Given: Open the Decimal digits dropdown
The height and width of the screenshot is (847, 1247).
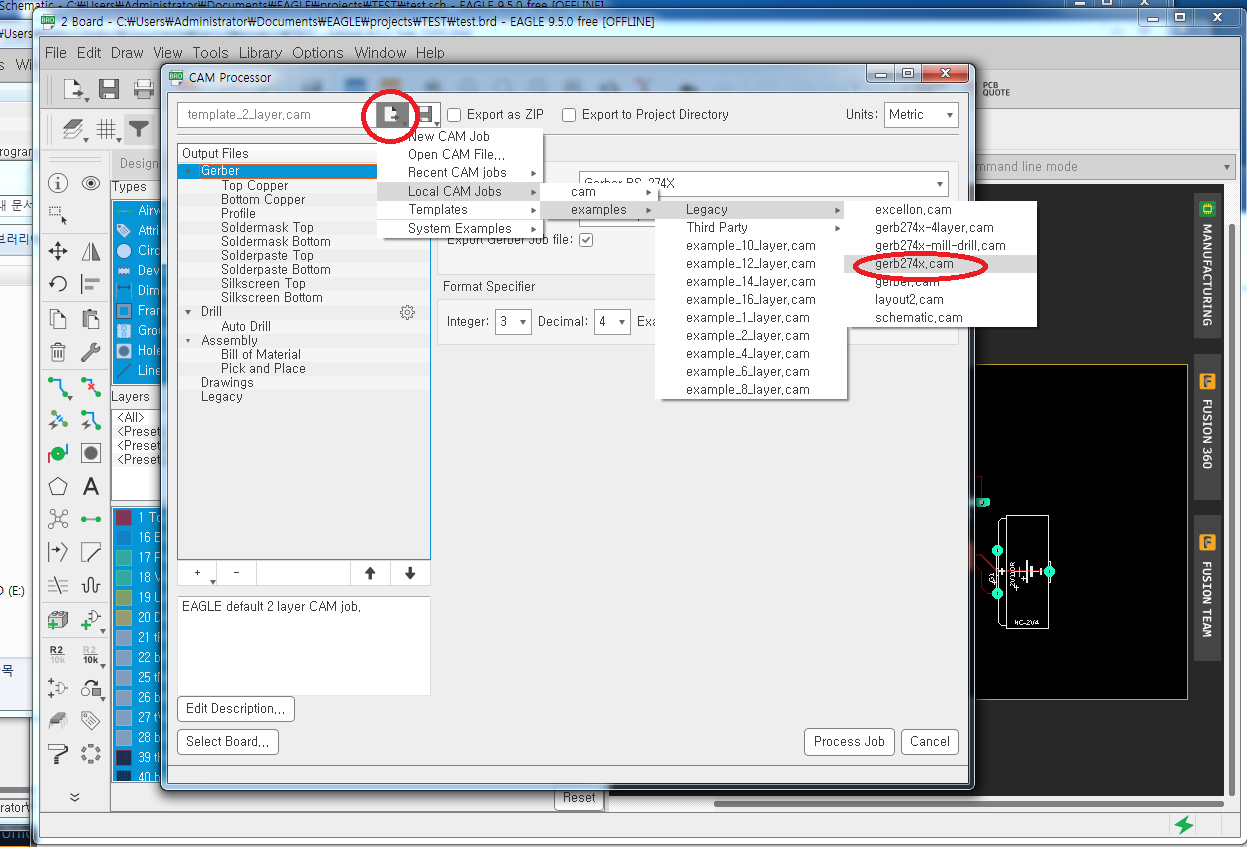Looking at the screenshot, I should tap(612, 322).
